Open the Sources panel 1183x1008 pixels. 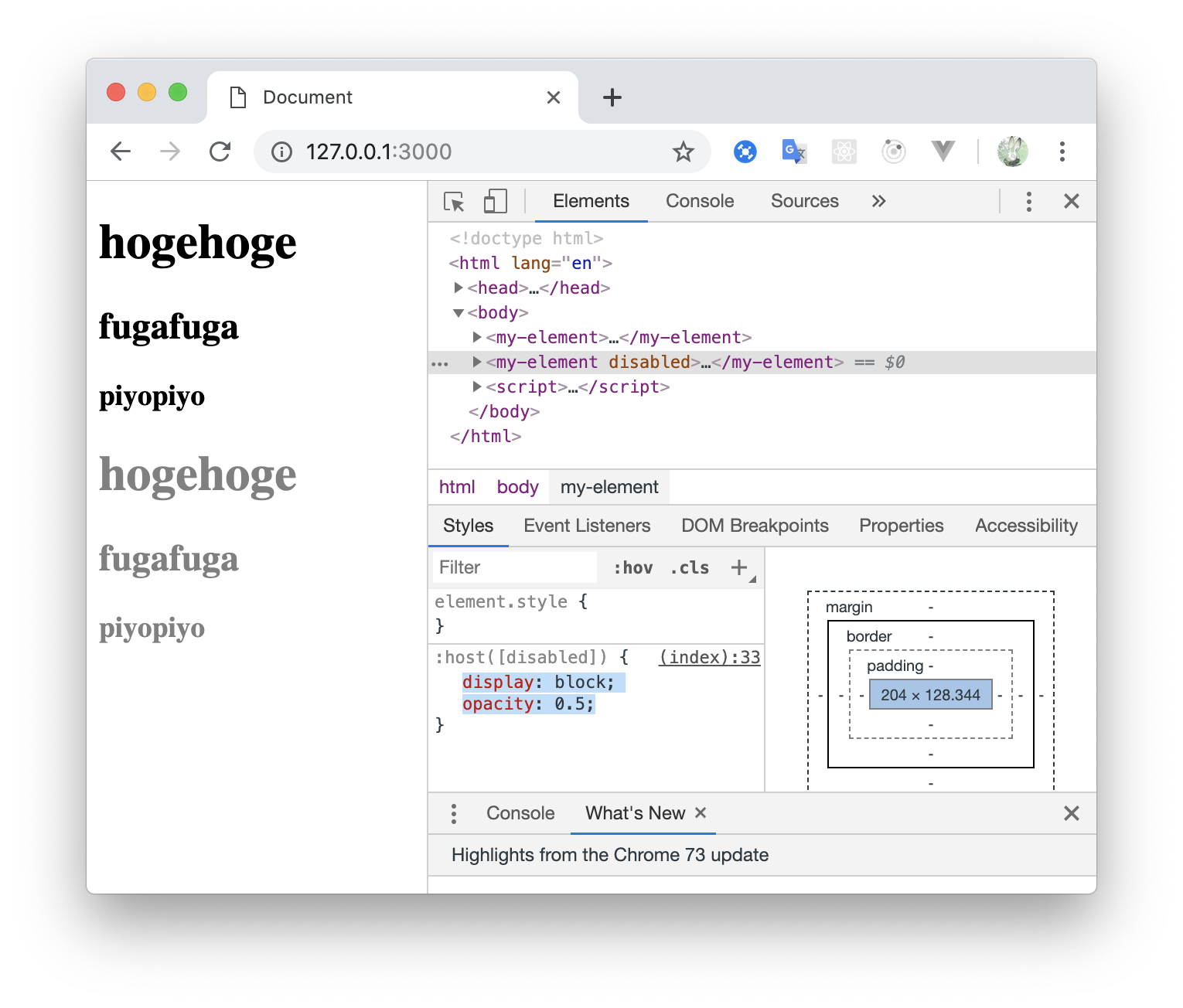[x=804, y=201]
